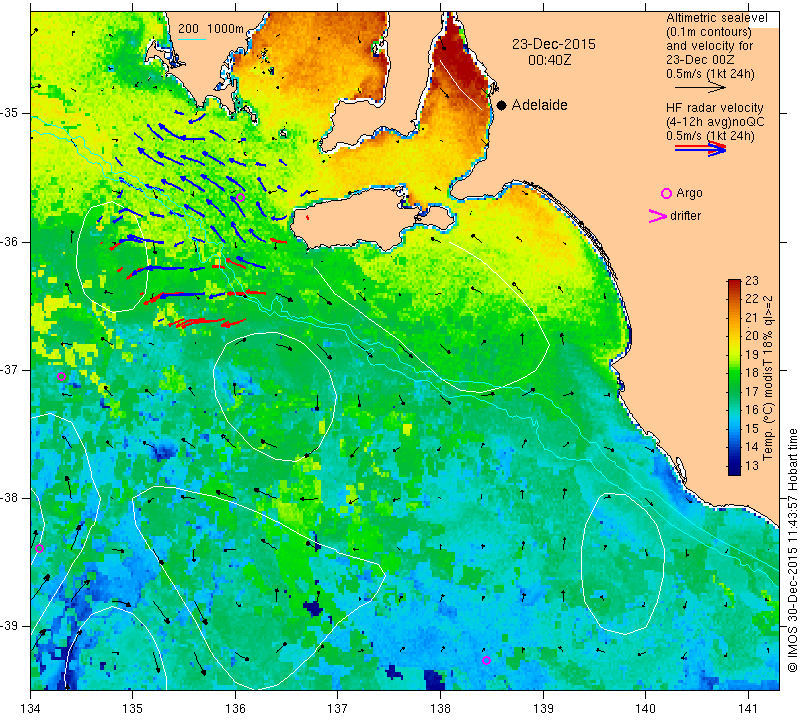Viewport: 800px width, 720px height.
Task: Click the cyan 200m contour legend line
Action: tap(192, 39)
